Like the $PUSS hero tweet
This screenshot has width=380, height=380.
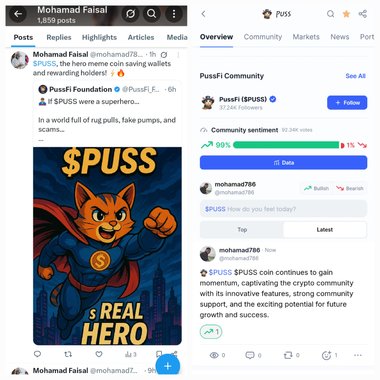pos(99,354)
